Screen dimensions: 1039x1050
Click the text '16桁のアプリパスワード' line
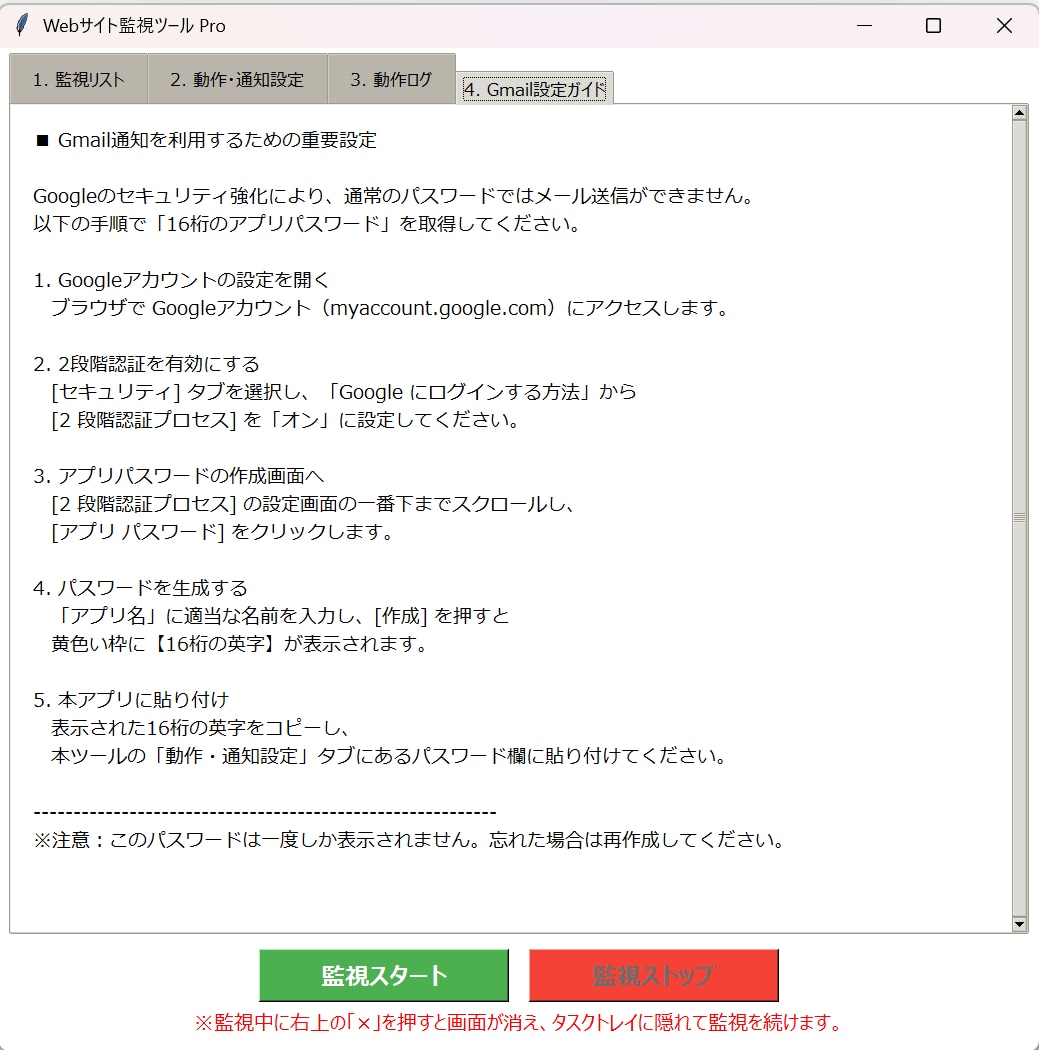pos(307,224)
